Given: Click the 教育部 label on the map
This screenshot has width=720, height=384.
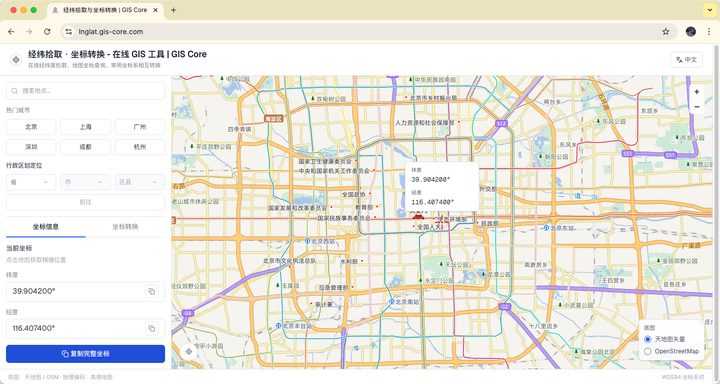Looking at the screenshot, I should pyautogui.click(x=364, y=208).
